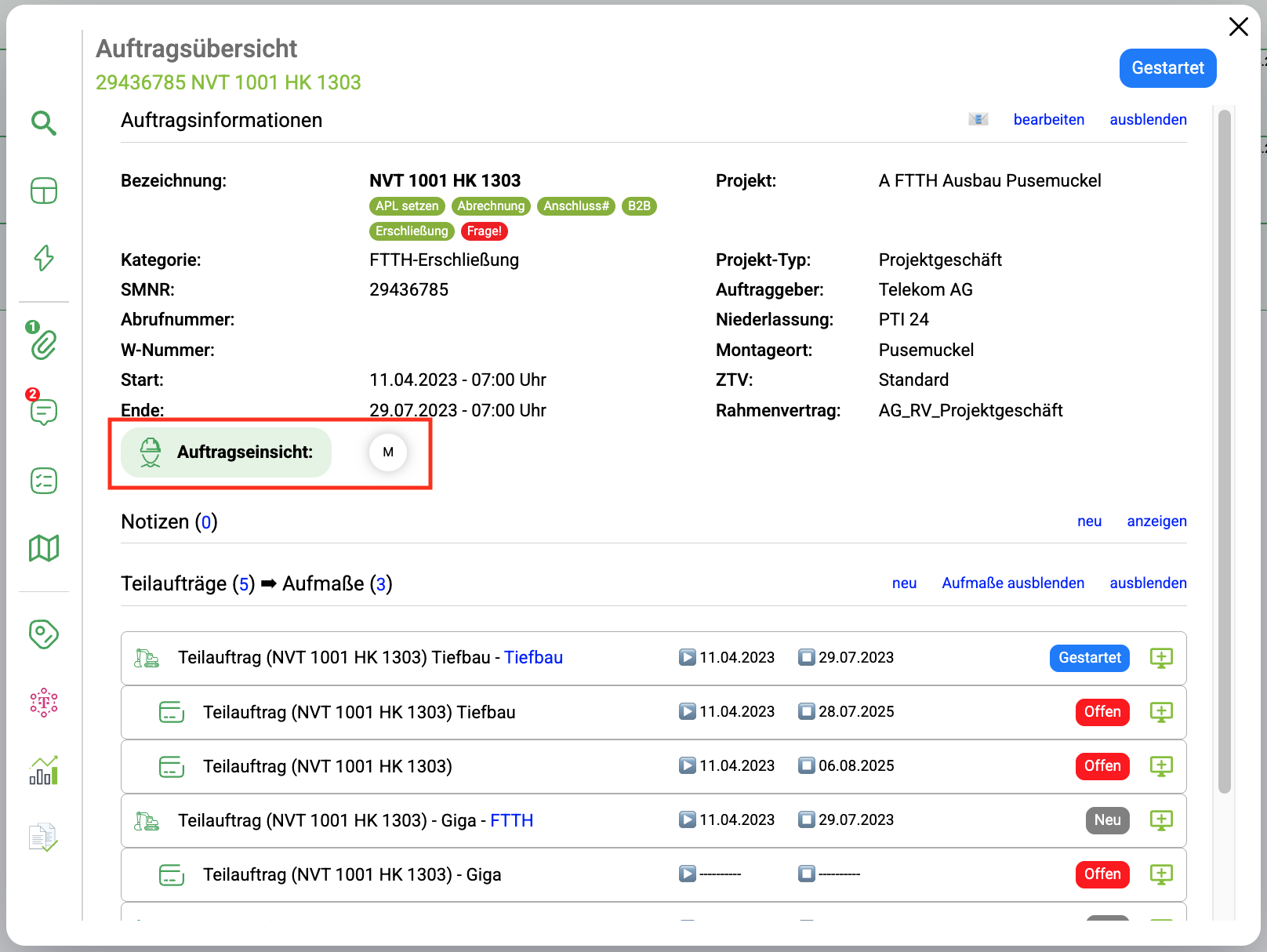The height and width of the screenshot is (952, 1267).
Task: Open the tag label icon in sidebar
Action: click(44, 634)
